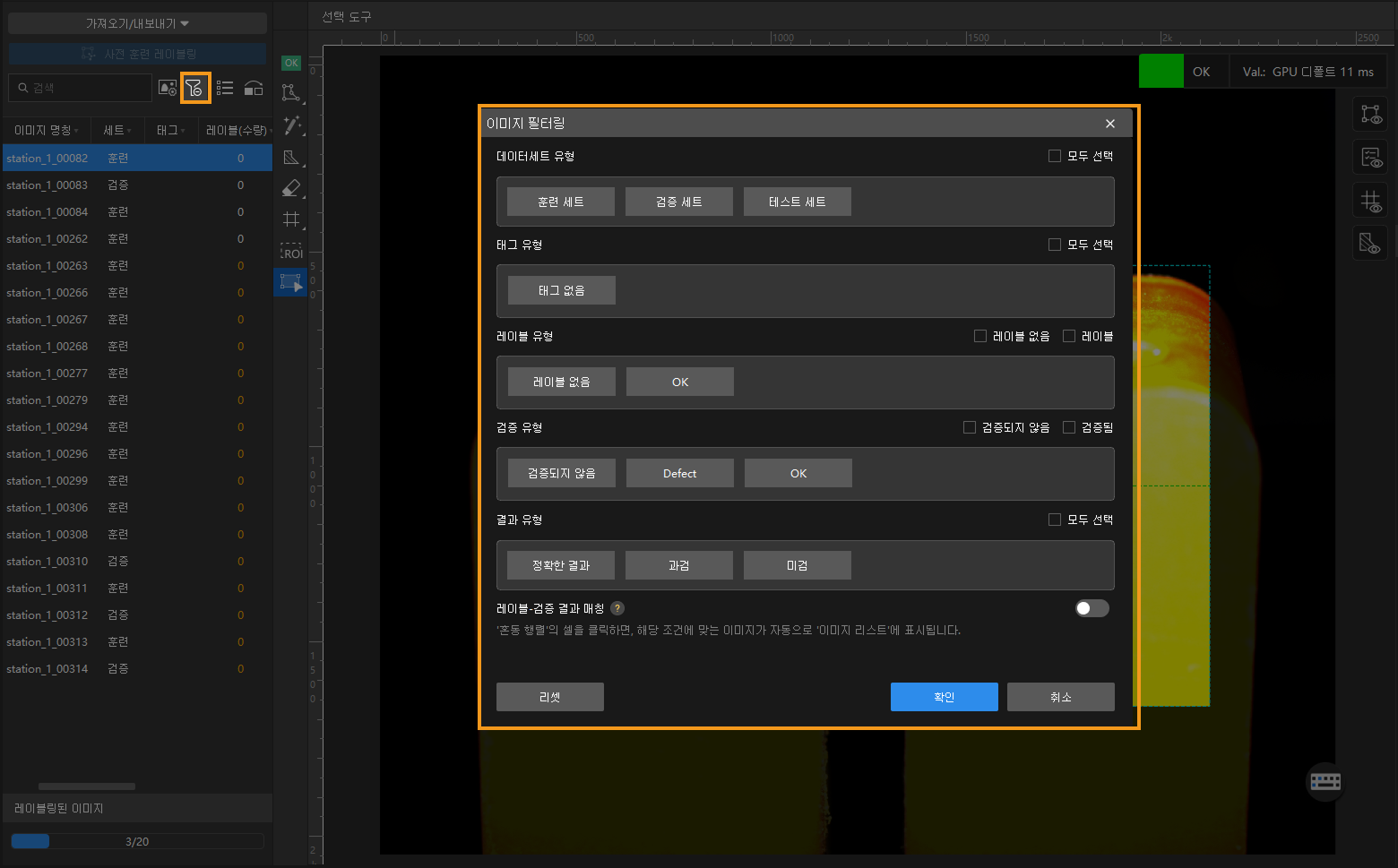The height and width of the screenshot is (868, 1398).
Task: Click the ROI tool icon
Action: click(291, 252)
